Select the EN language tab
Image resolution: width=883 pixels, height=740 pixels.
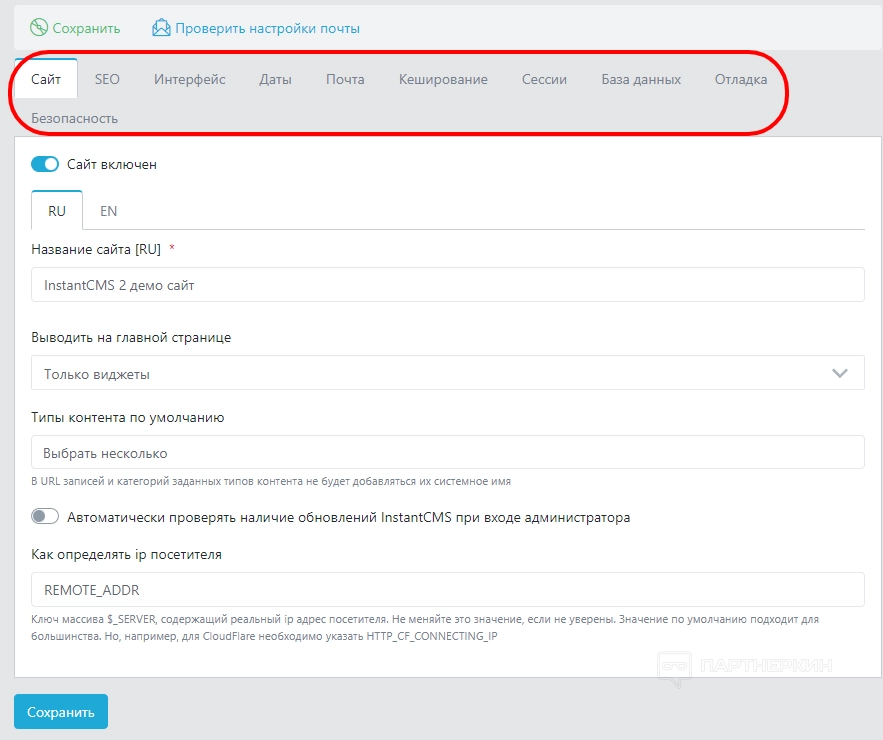point(109,211)
